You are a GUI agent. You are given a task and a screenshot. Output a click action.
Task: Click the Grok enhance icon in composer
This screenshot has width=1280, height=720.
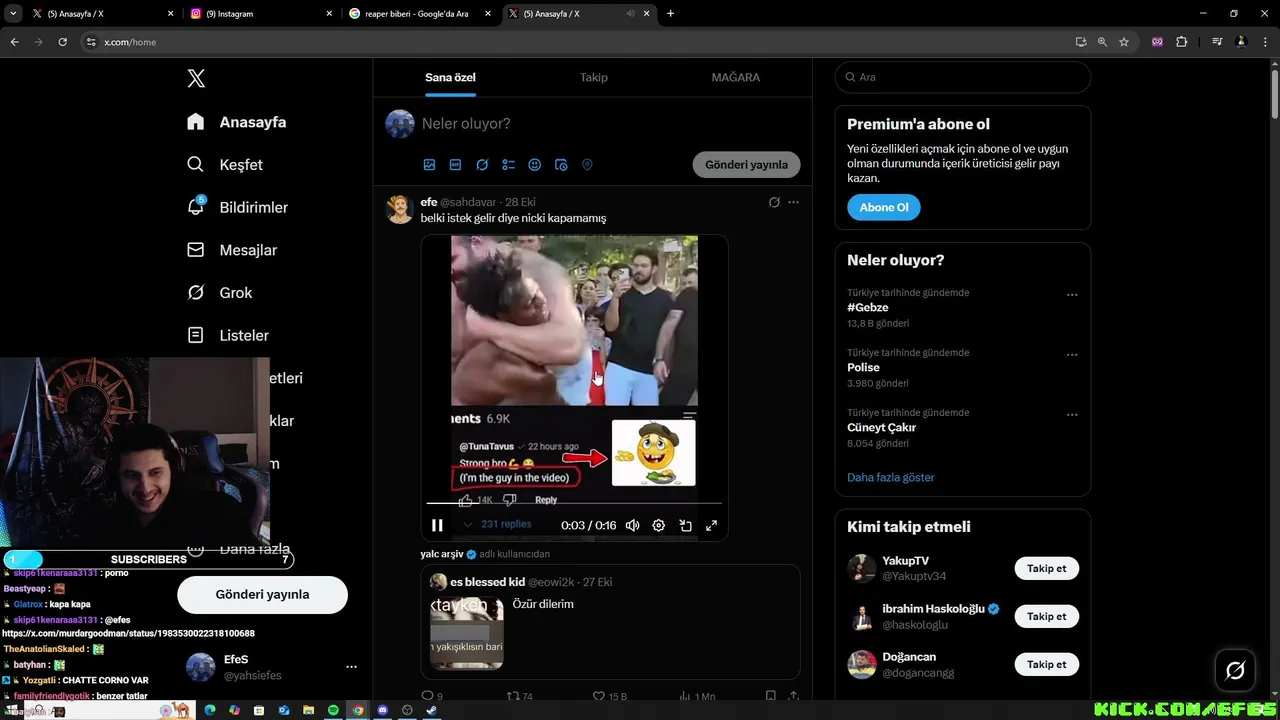(x=482, y=165)
